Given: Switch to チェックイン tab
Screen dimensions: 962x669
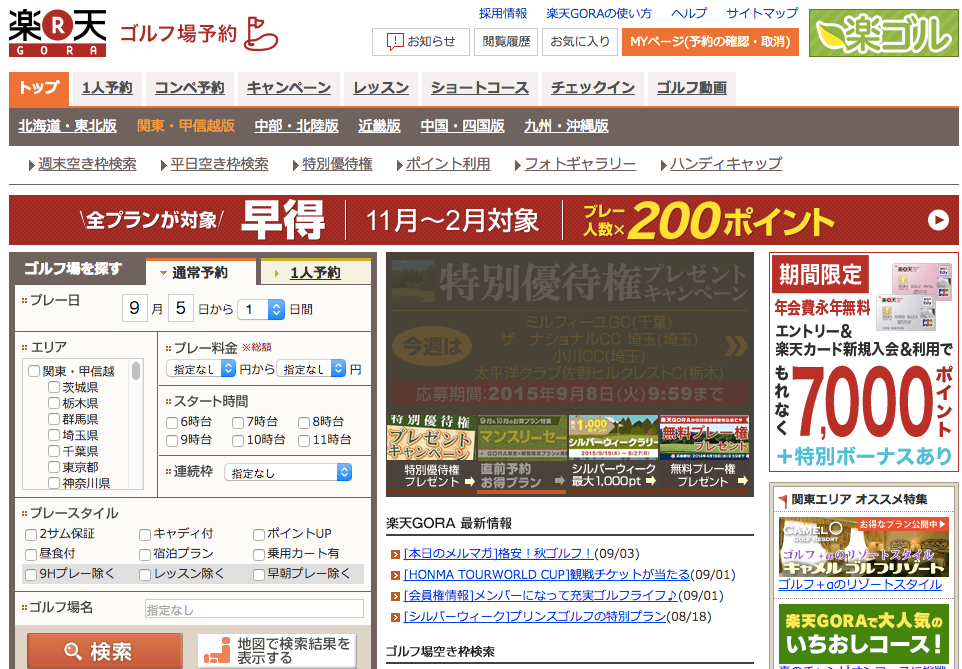Looking at the screenshot, I should [593, 88].
